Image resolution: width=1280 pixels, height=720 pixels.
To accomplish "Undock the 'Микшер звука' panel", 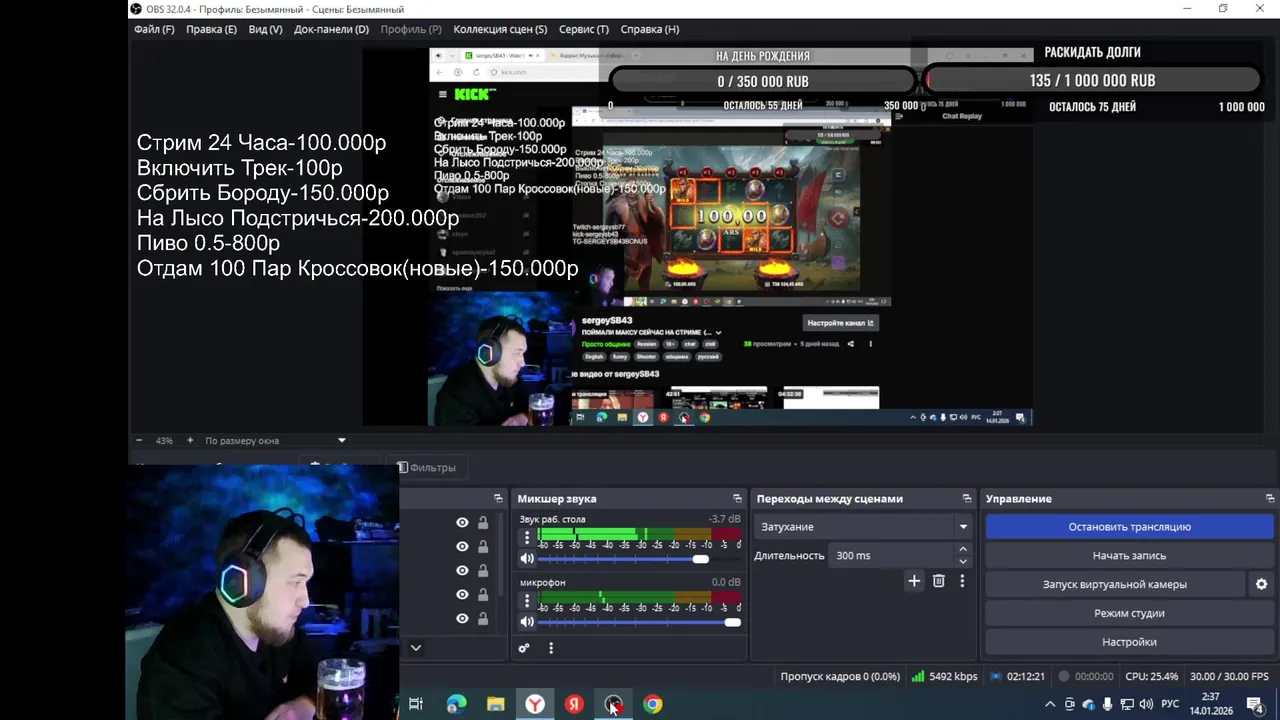I will [x=737, y=498].
